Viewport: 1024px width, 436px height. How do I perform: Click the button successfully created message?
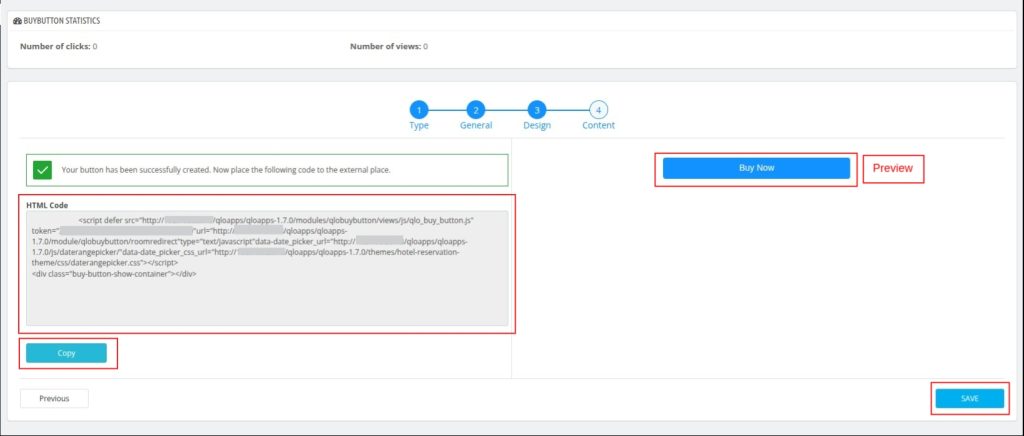(x=226, y=170)
